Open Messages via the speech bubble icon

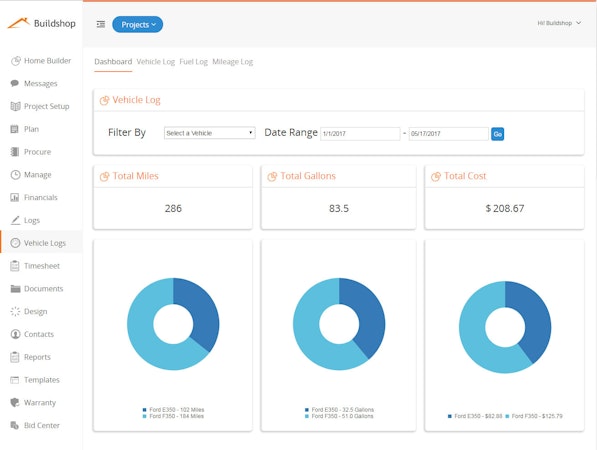click(x=15, y=83)
